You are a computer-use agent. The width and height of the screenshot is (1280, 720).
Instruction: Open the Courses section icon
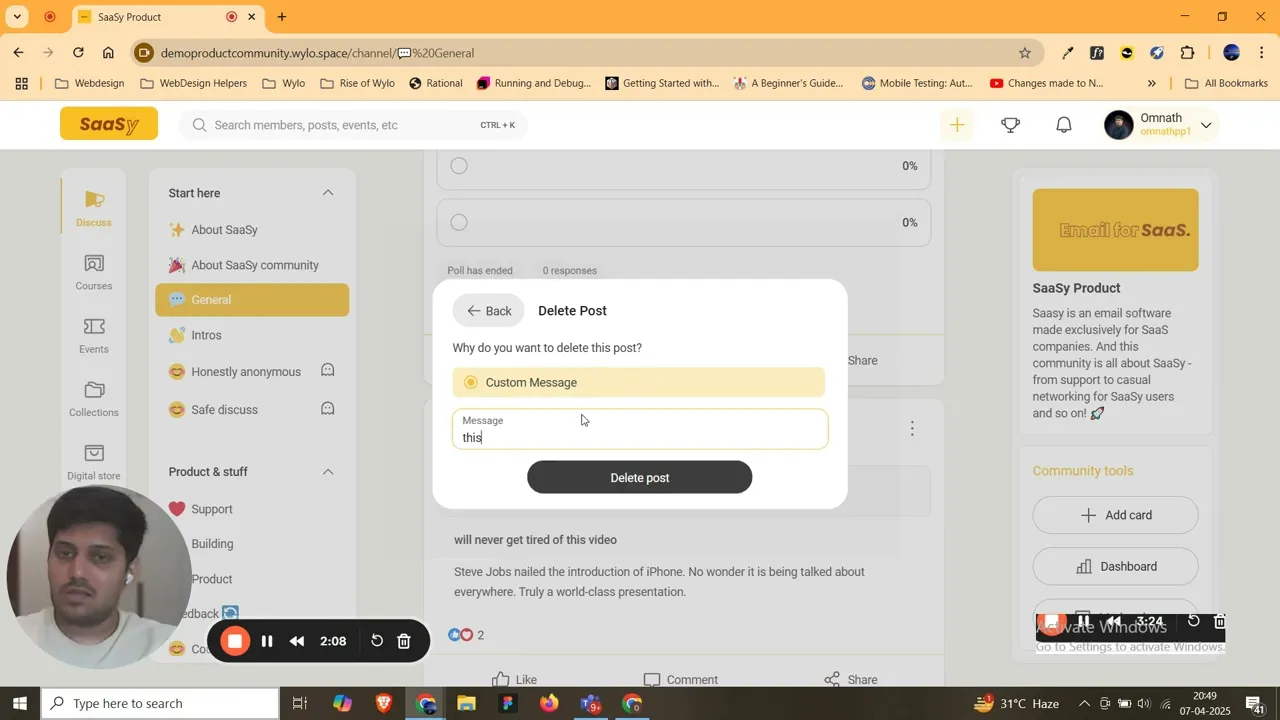94,264
